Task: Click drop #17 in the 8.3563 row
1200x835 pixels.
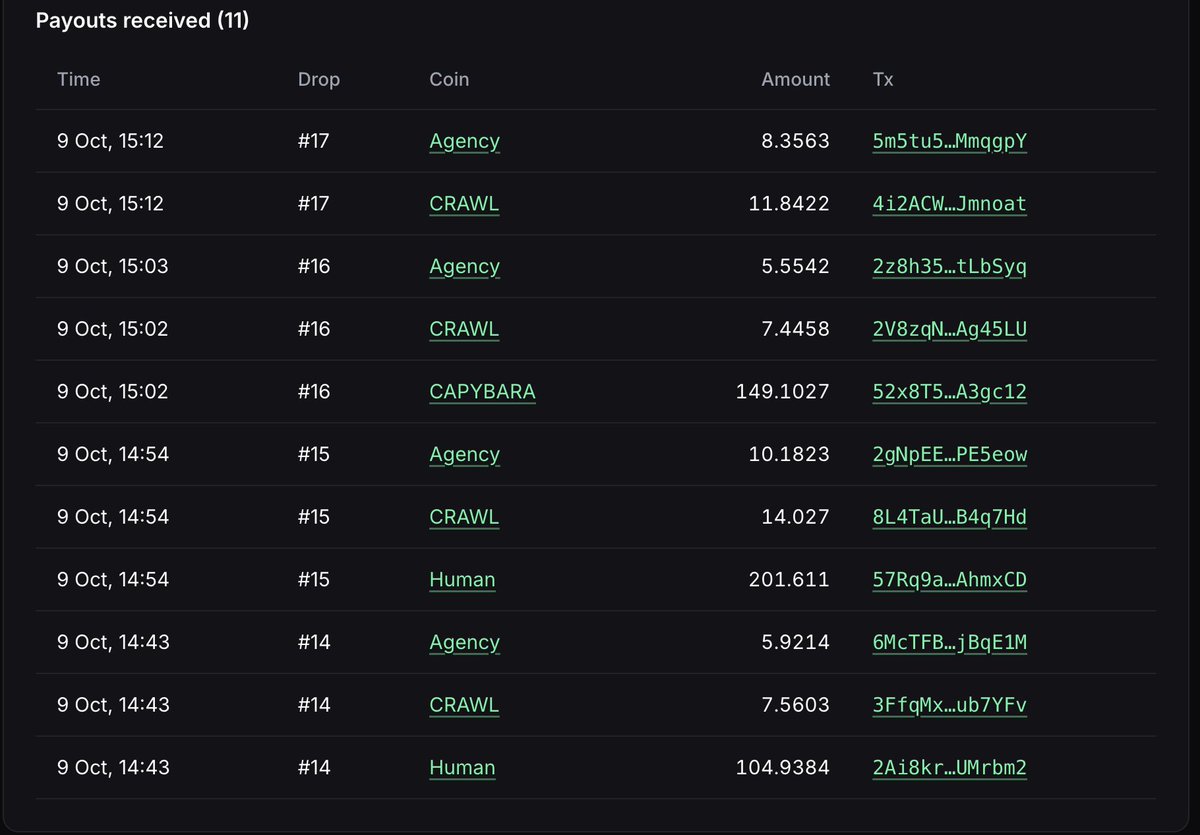Action: point(314,141)
